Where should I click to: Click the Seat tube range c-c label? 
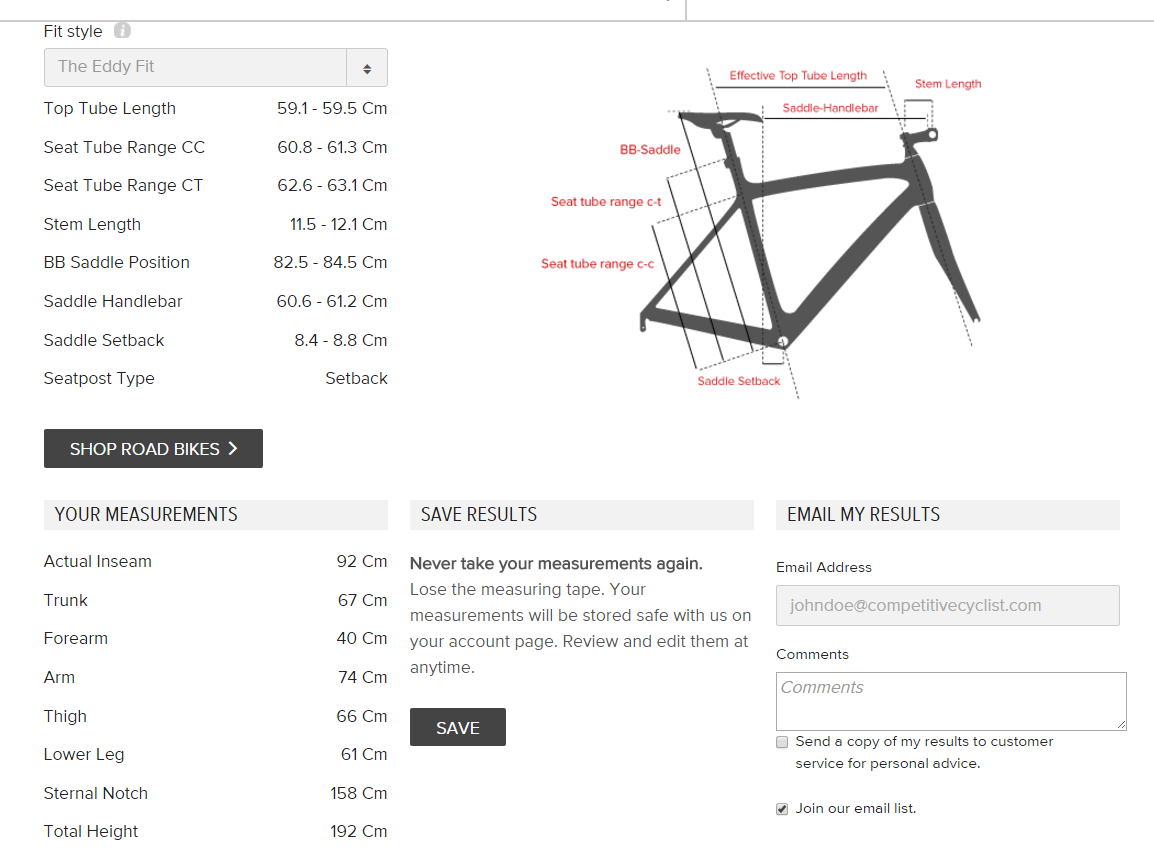click(597, 264)
